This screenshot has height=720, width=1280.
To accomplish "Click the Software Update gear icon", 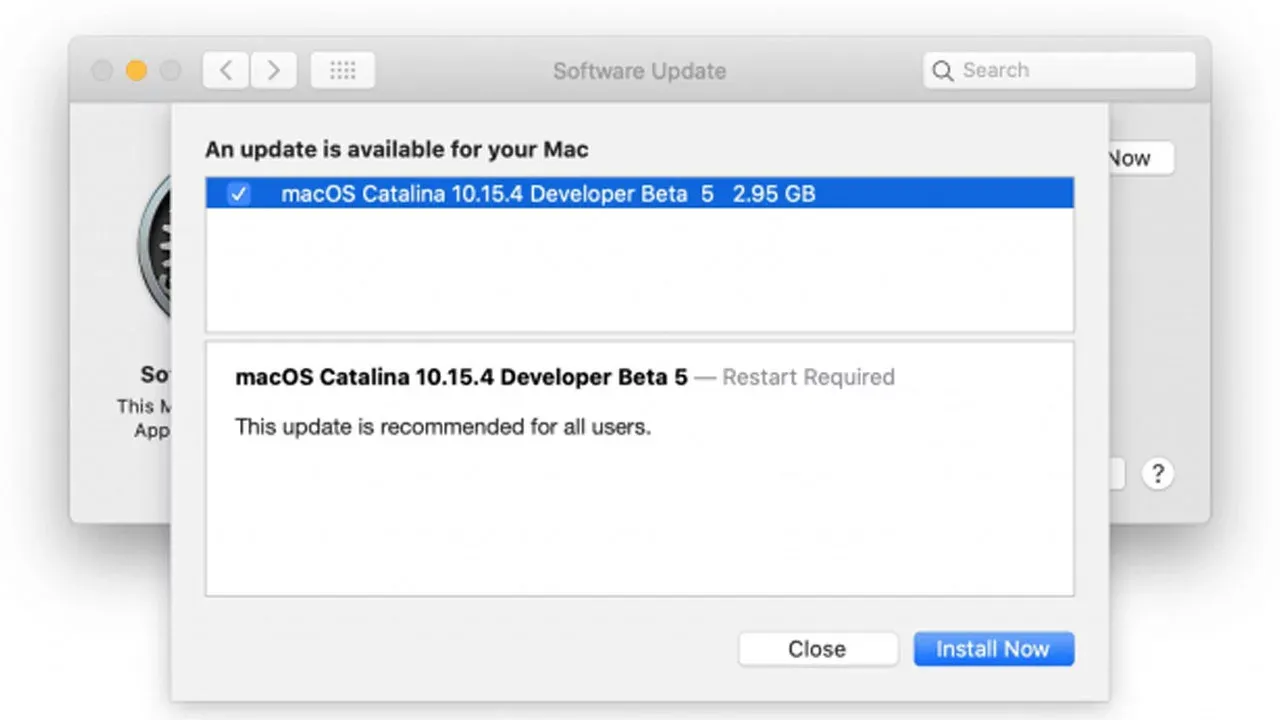I will tap(154, 245).
